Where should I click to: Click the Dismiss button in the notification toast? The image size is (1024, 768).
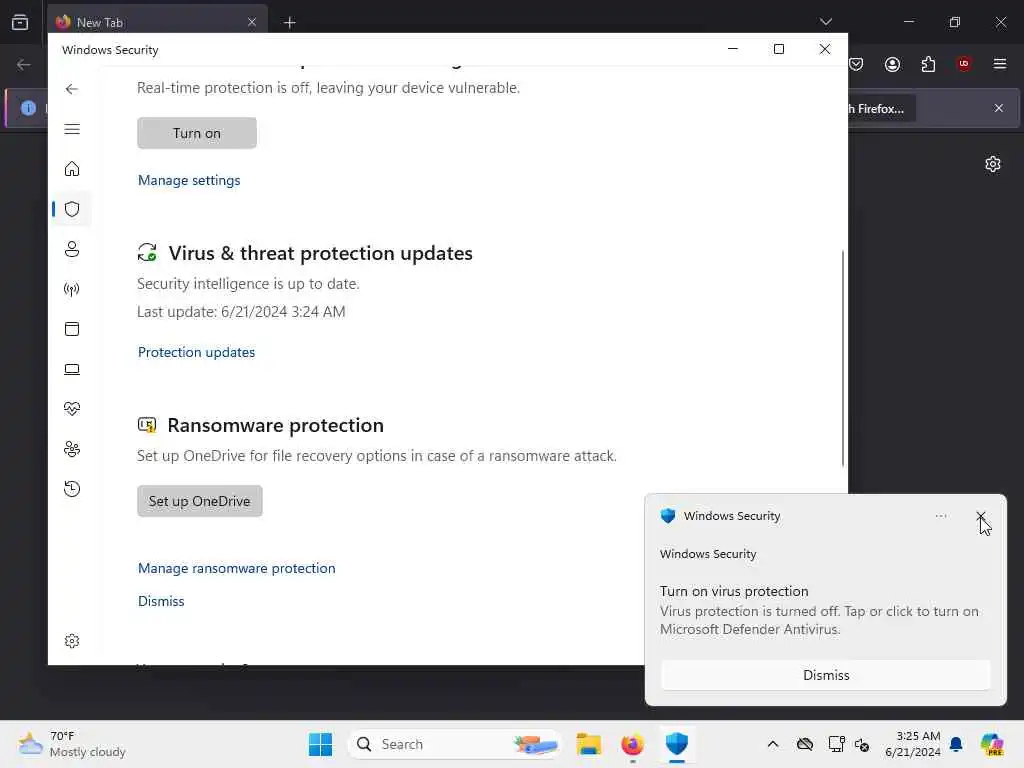point(825,675)
